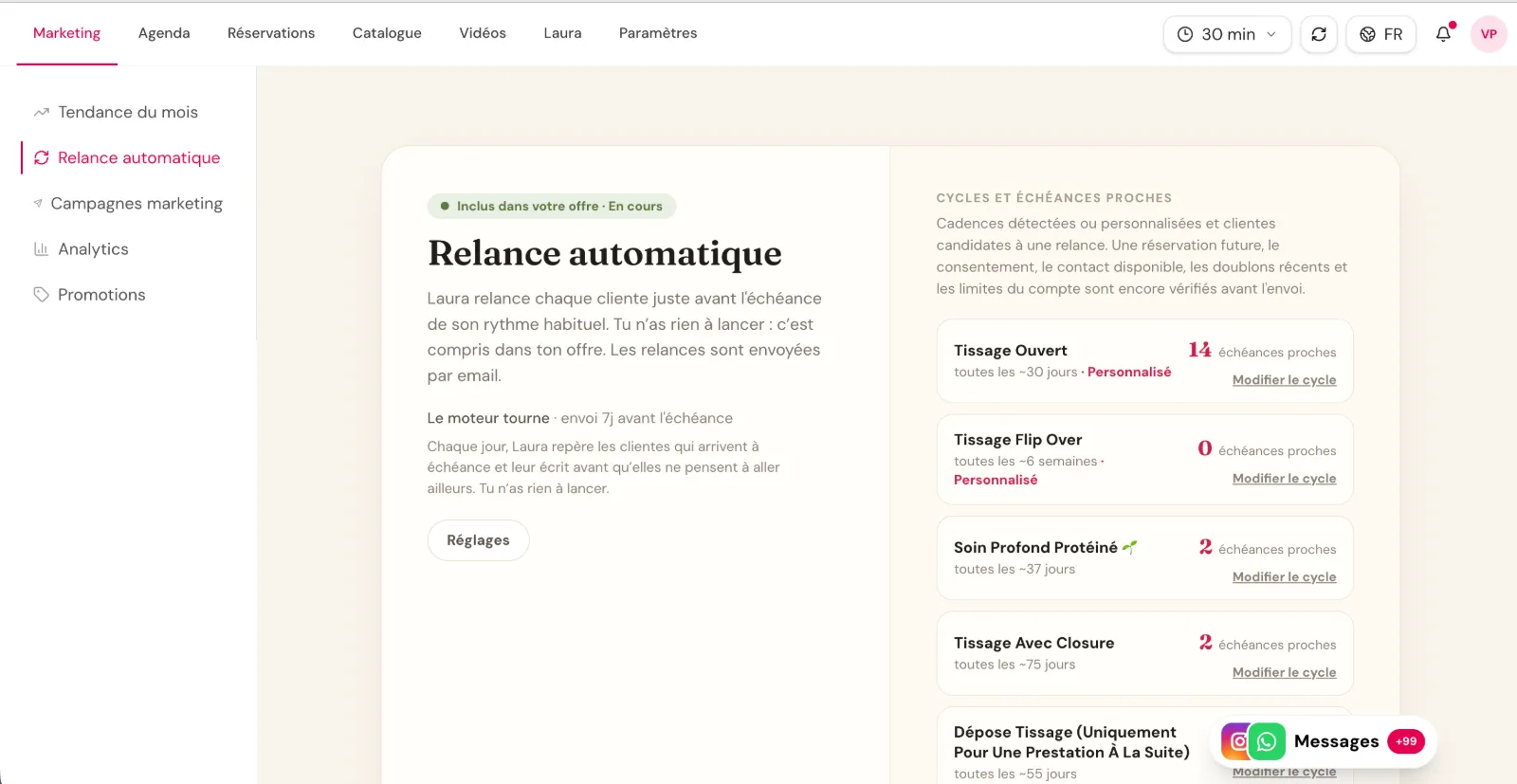Click the sprout icon beside Soin Profond Protéiné
Image resolution: width=1517 pixels, height=784 pixels.
click(x=1129, y=547)
